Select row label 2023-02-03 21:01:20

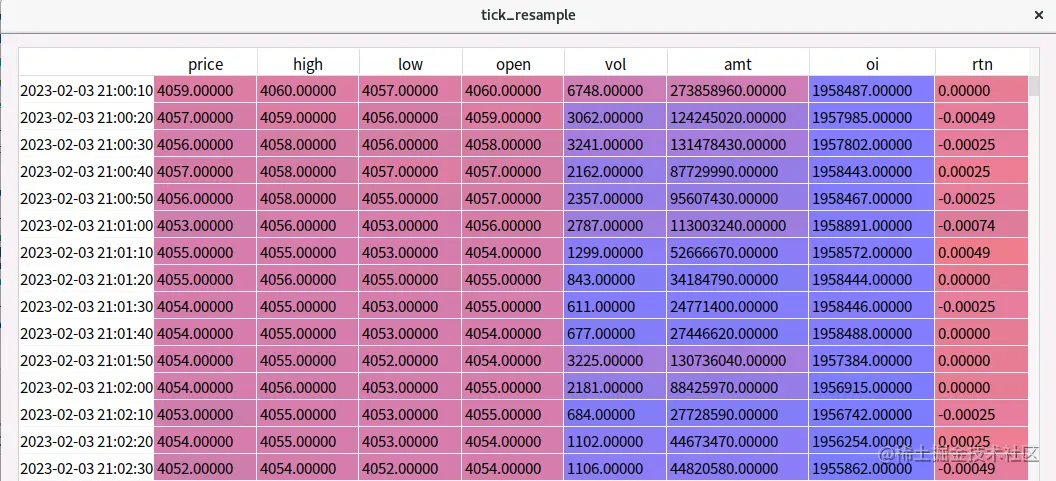pos(86,279)
